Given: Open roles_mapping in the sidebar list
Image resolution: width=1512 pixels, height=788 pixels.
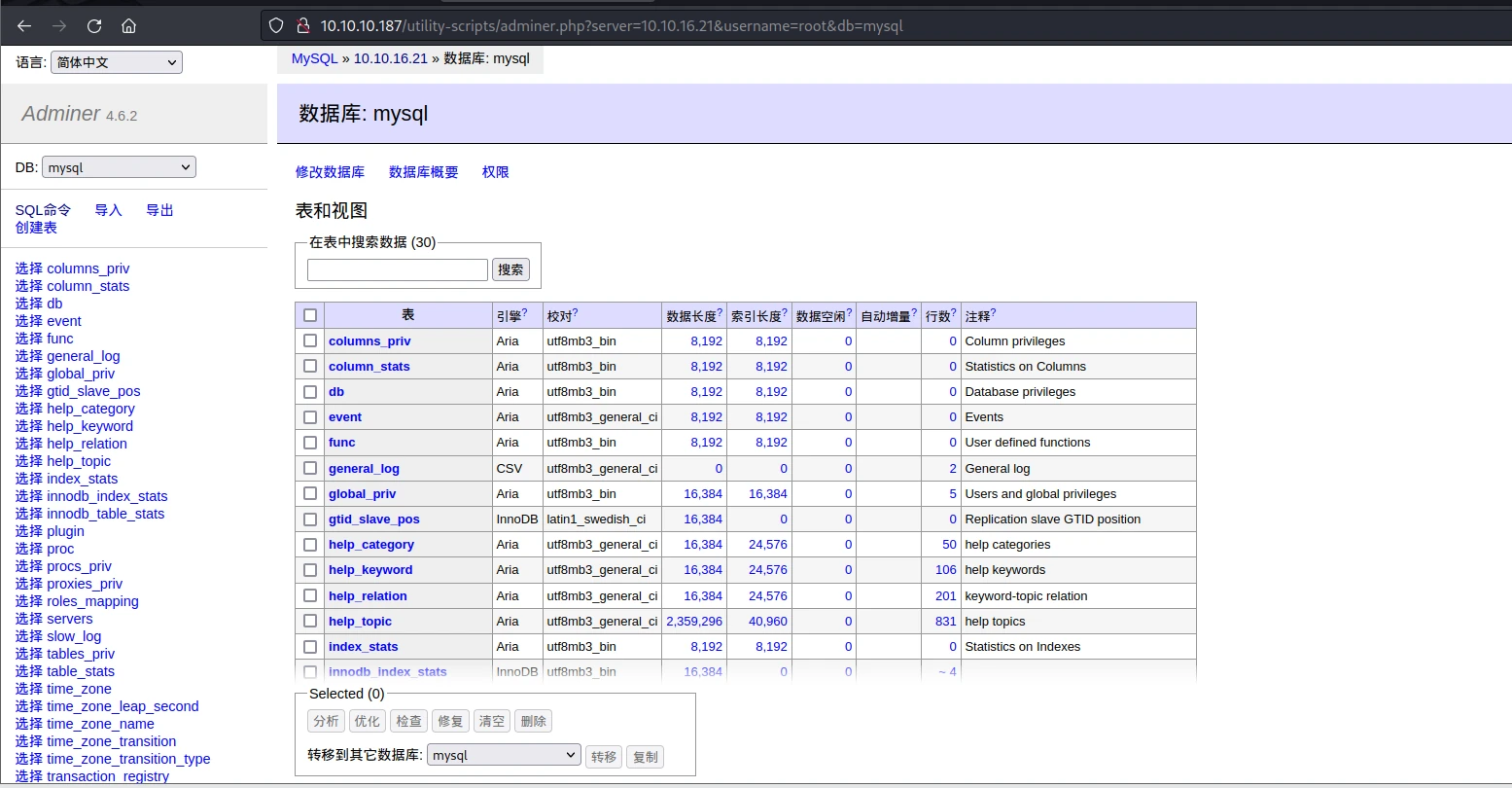Looking at the screenshot, I should pos(92,601).
